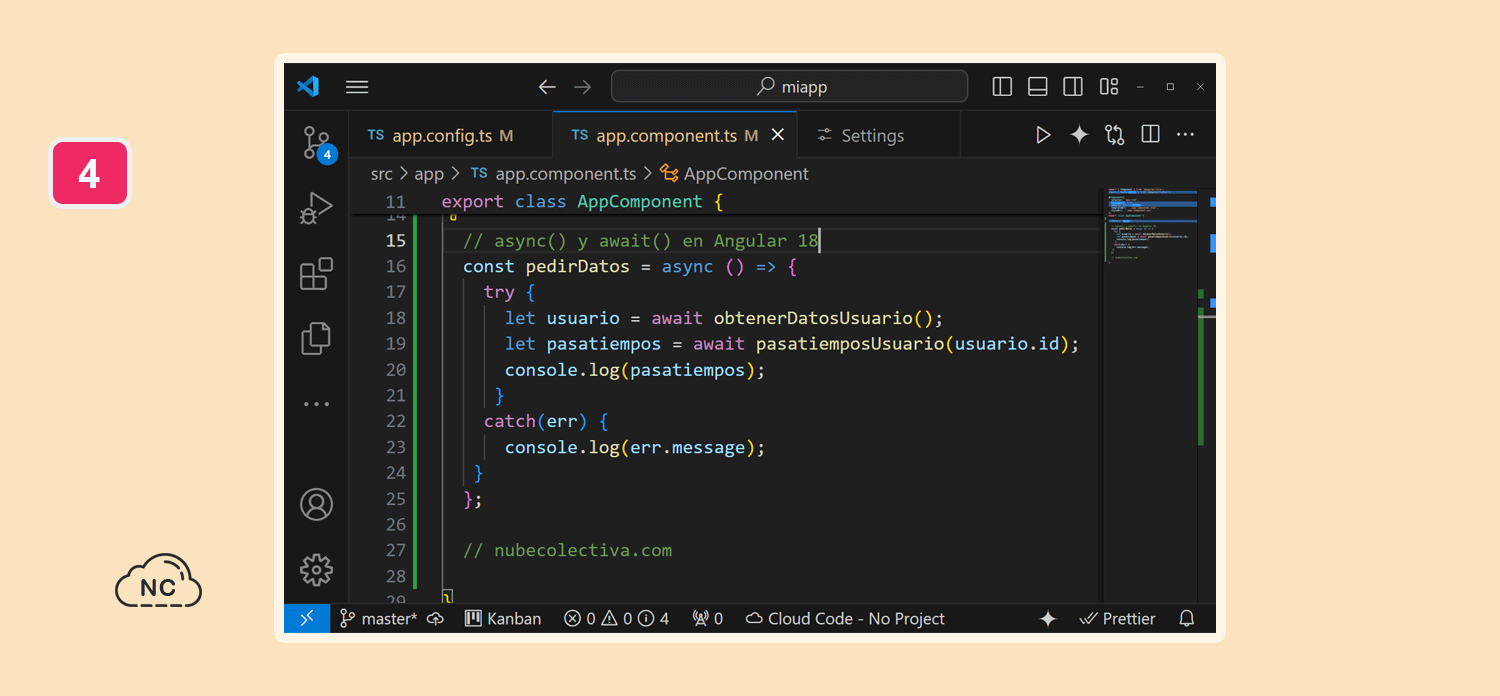
Task: Show additional views ellipsis in activity bar
Action: tap(316, 404)
